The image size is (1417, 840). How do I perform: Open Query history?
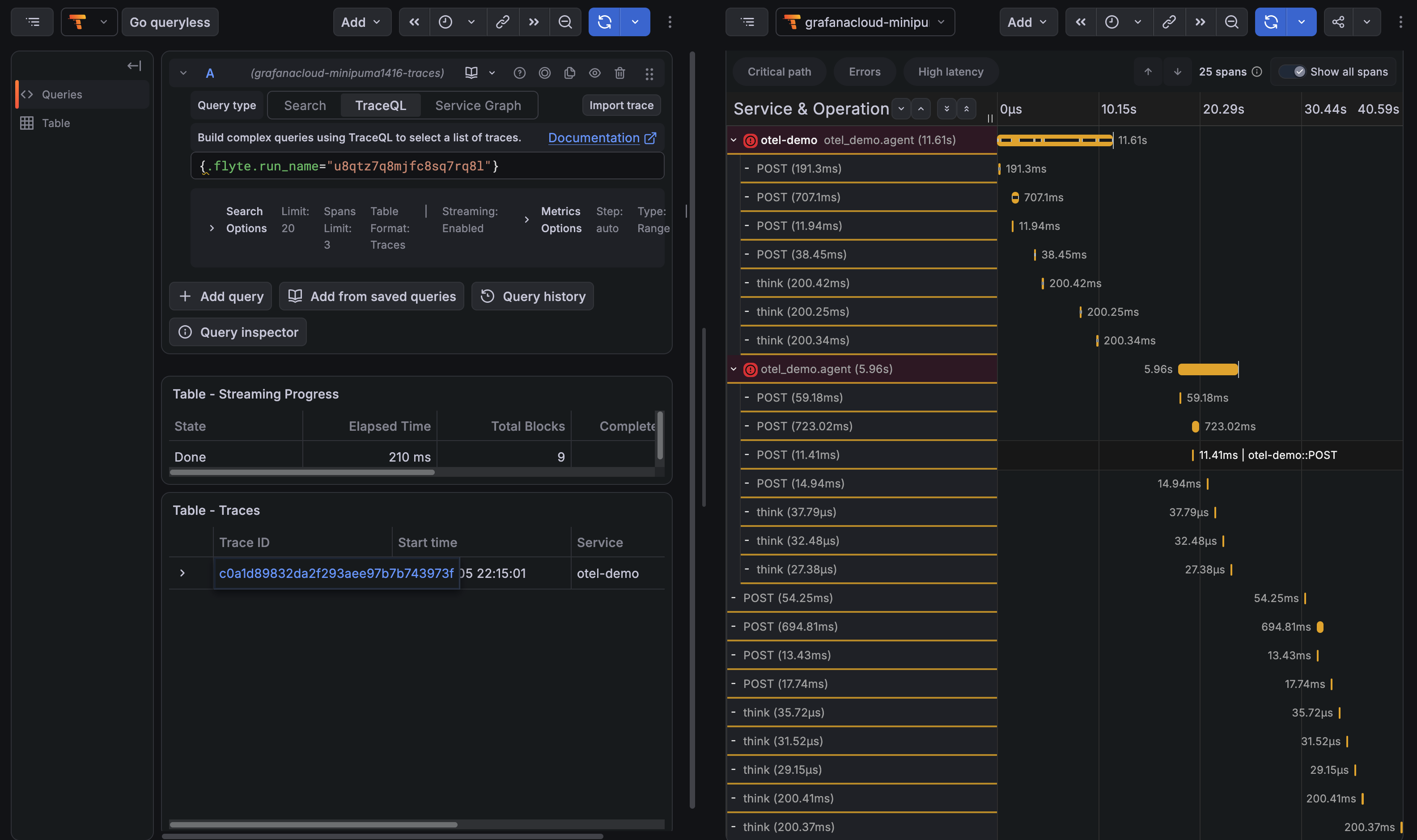pyautogui.click(x=533, y=296)
